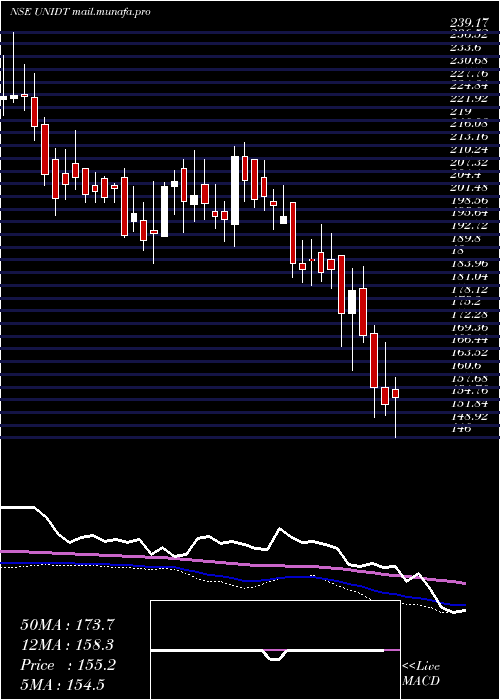Click the 183.96 price axis label
The height and width of the screenshot is (700, 500).
(469, 264)
